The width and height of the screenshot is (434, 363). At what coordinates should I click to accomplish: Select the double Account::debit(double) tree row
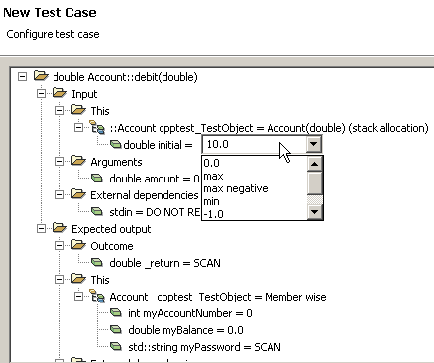[x=126, y=77]
